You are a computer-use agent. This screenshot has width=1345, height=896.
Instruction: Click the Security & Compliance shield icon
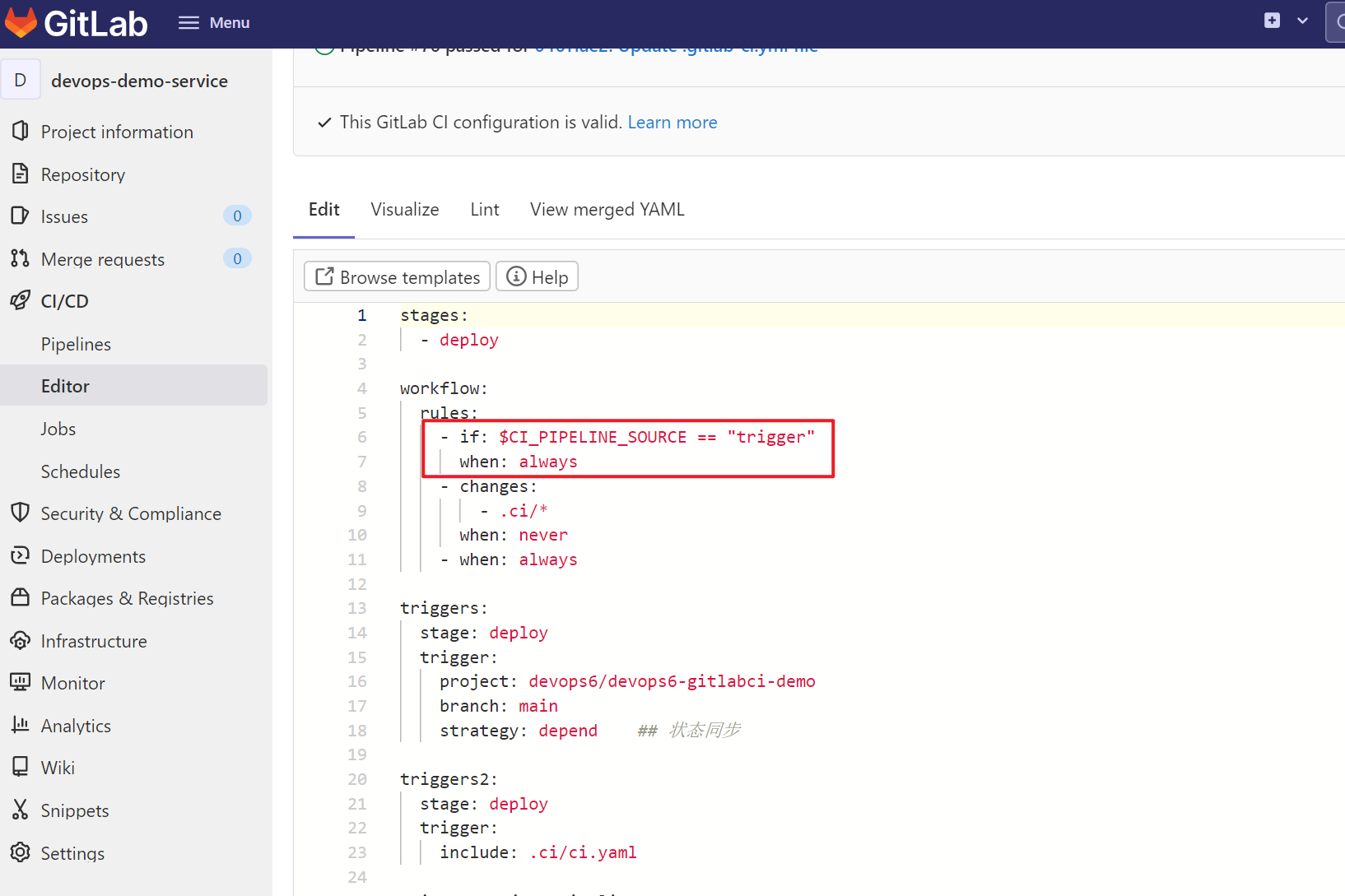click(21, 513)
